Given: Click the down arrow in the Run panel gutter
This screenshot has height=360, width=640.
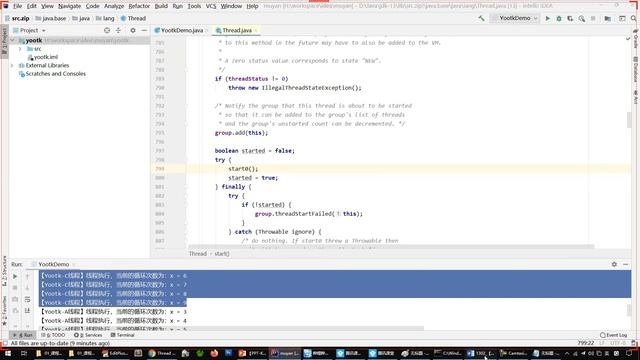Looking at the screenshot, I should (27, 288).
